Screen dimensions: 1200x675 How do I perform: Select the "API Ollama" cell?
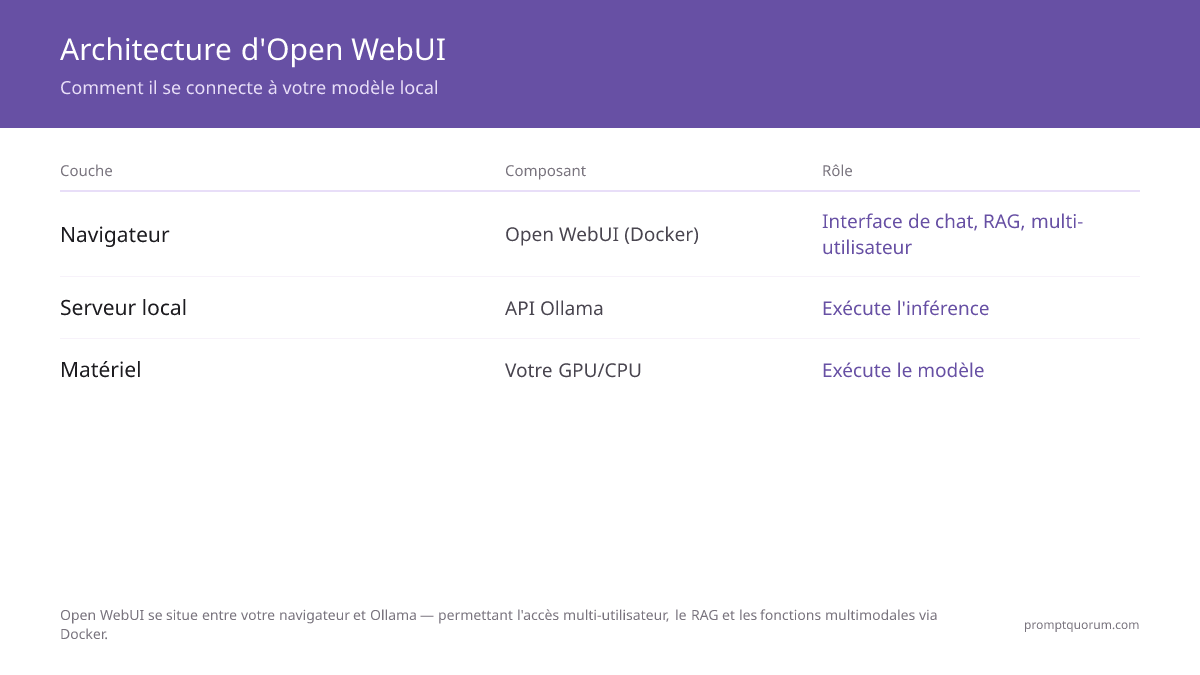(x=554, y=308)
